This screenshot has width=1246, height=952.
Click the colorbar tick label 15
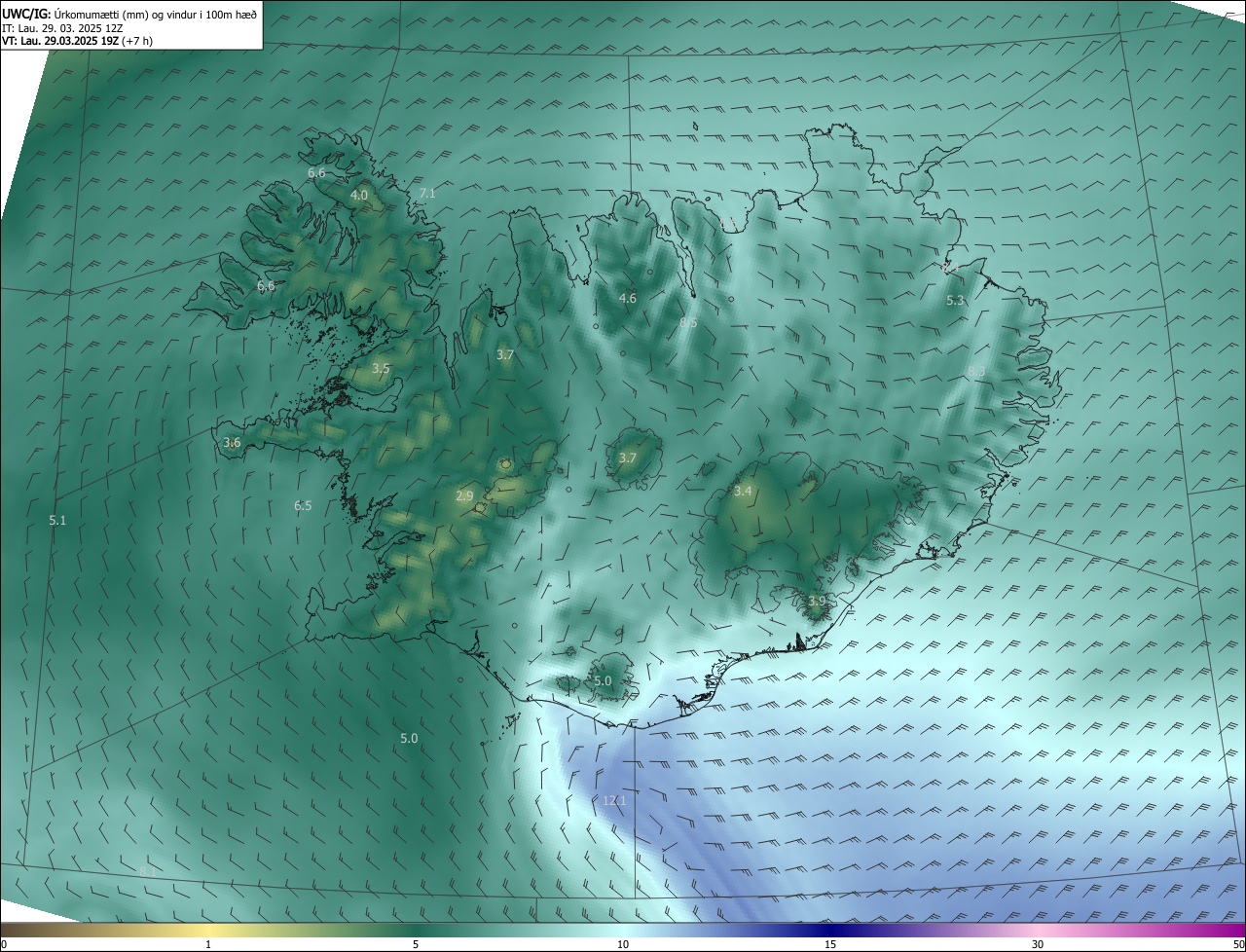(x=830, y=944)
